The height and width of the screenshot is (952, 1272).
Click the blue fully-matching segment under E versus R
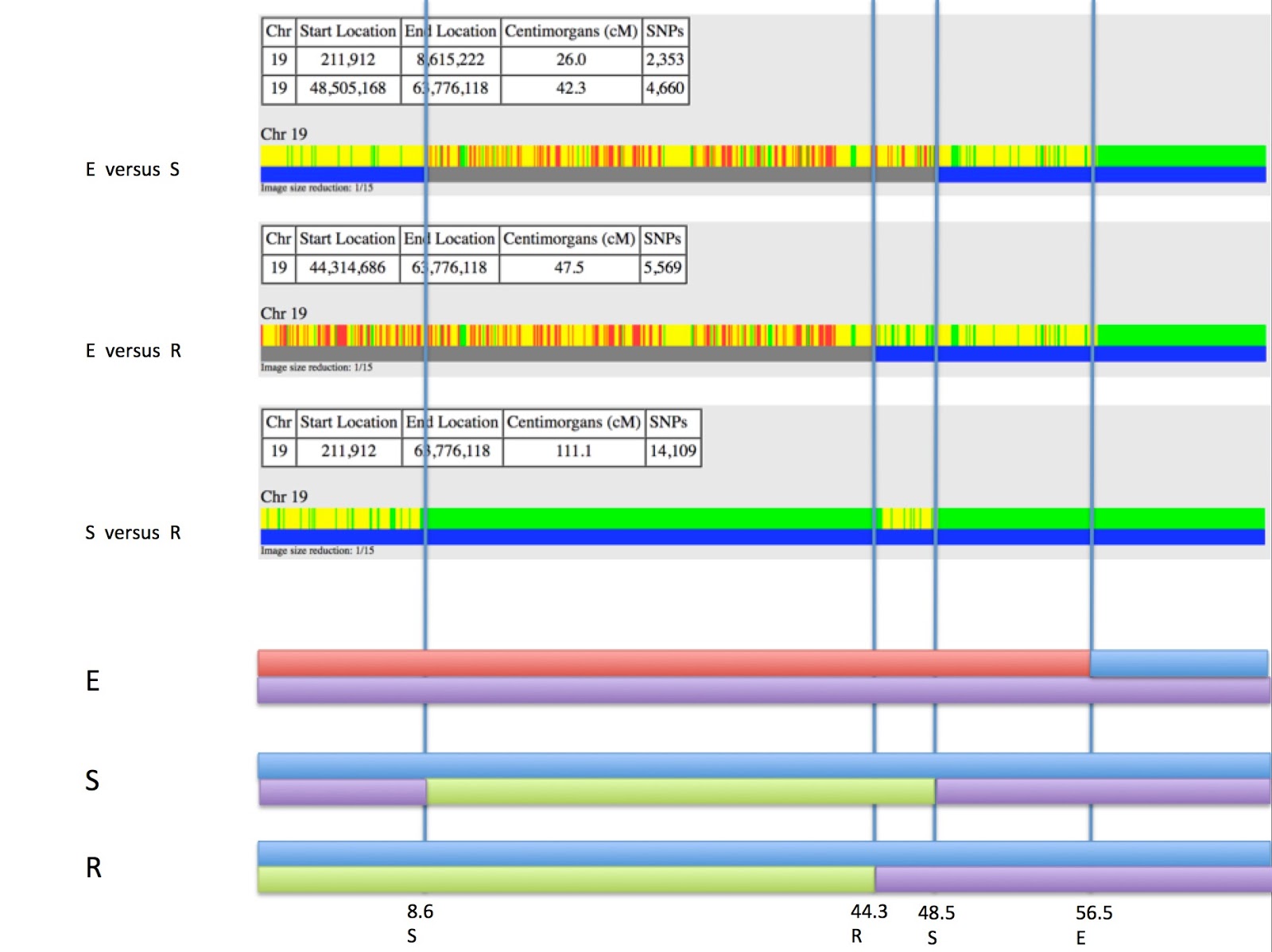click(1073, 352)
